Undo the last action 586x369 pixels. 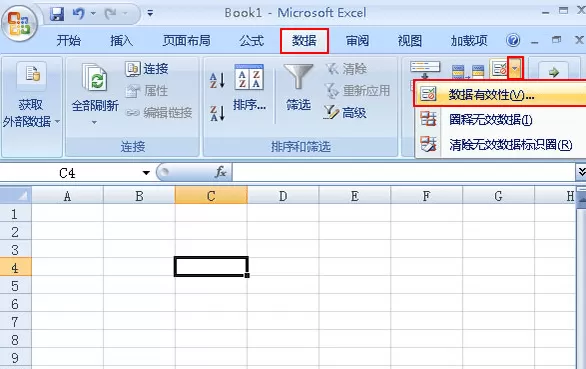coord(78,14)
